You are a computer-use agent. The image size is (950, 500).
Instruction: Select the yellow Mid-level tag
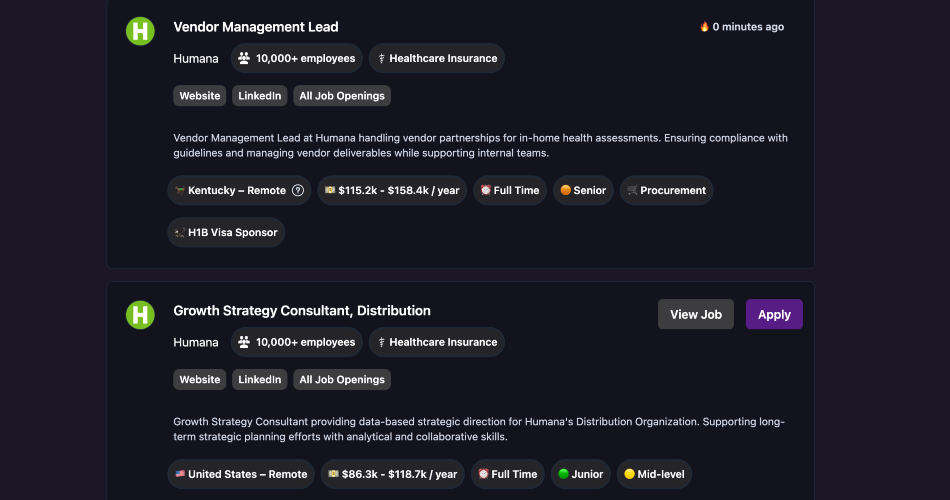pos(654,475)
